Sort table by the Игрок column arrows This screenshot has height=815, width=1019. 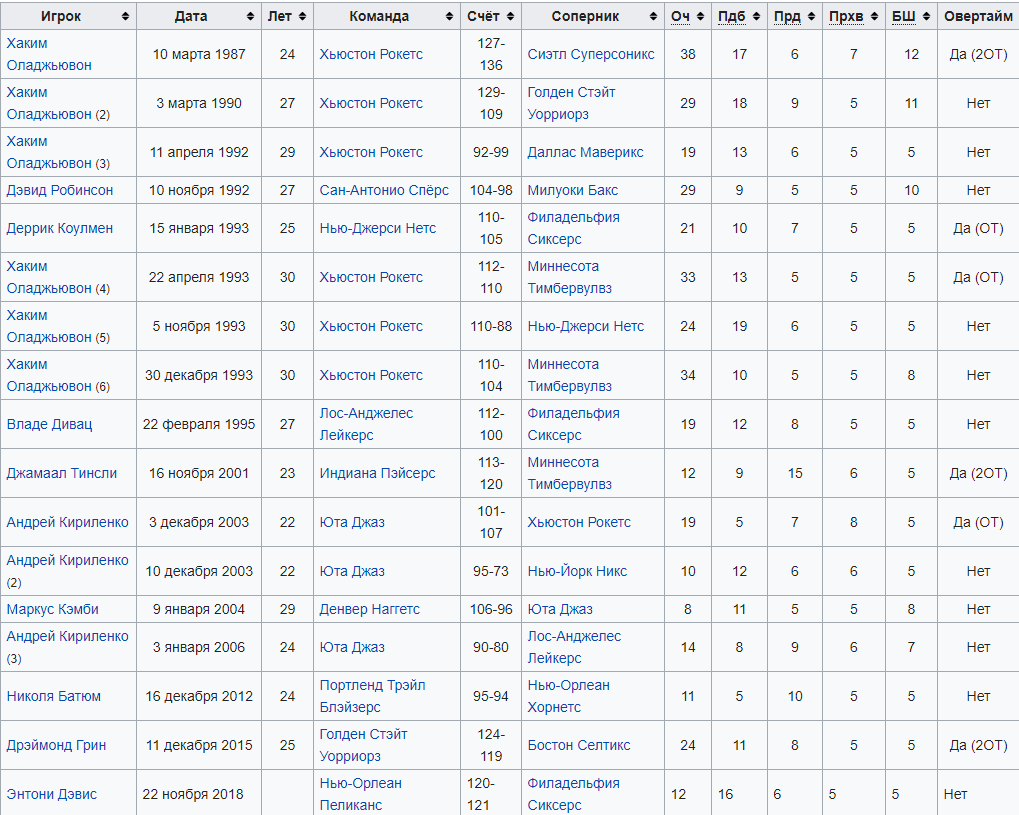coord(125,17)
